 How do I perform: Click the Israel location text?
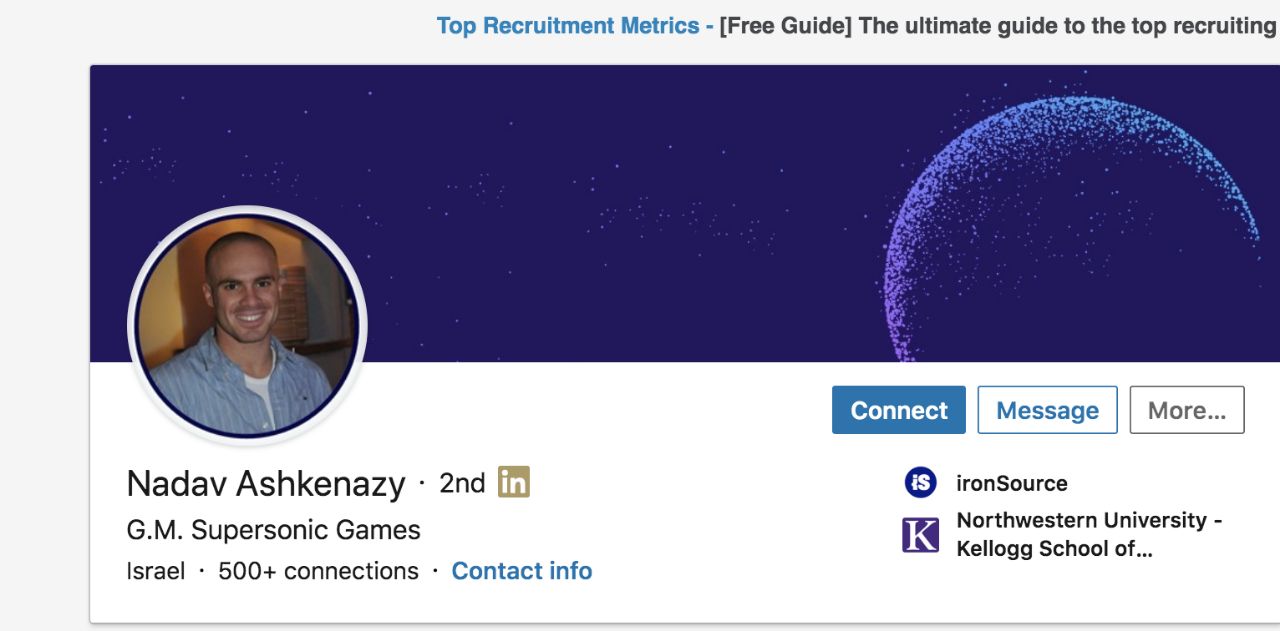(156, 571)
